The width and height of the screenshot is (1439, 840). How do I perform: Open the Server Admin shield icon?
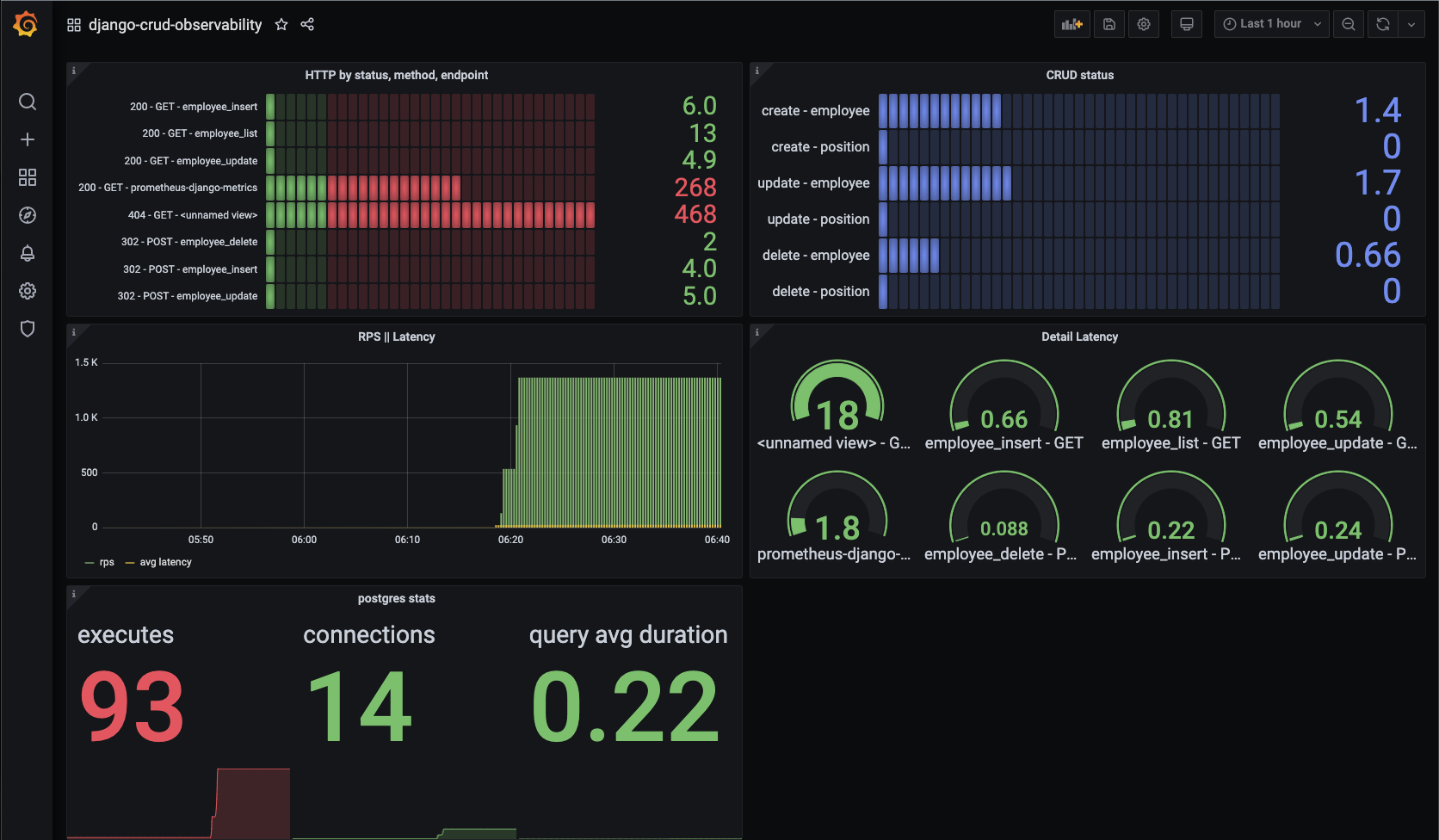[28, 329]
